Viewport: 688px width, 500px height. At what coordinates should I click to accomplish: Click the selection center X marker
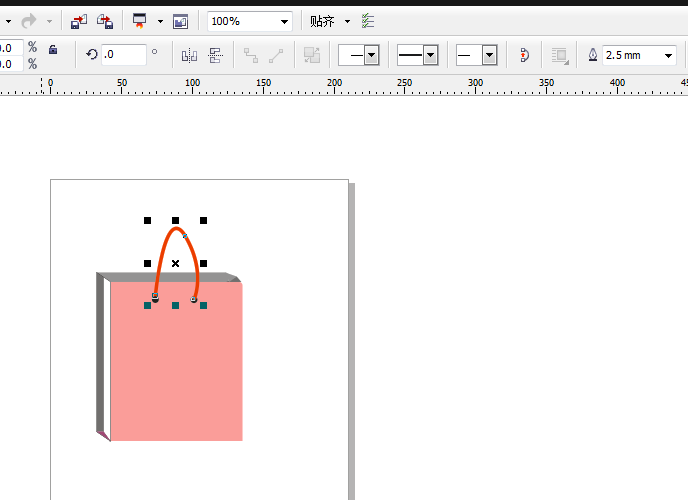click(176, 263)
